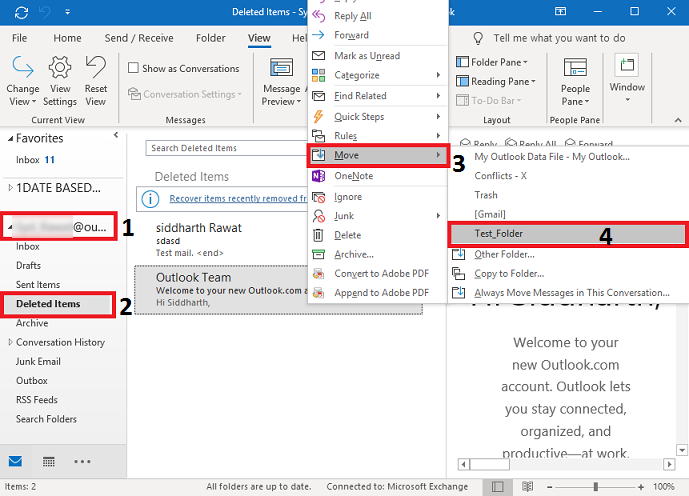The width and height of the screenshot is (689, 496).
Task: Collapse the Favorites section
Action: pyautogui.click(x=11, y=139)
